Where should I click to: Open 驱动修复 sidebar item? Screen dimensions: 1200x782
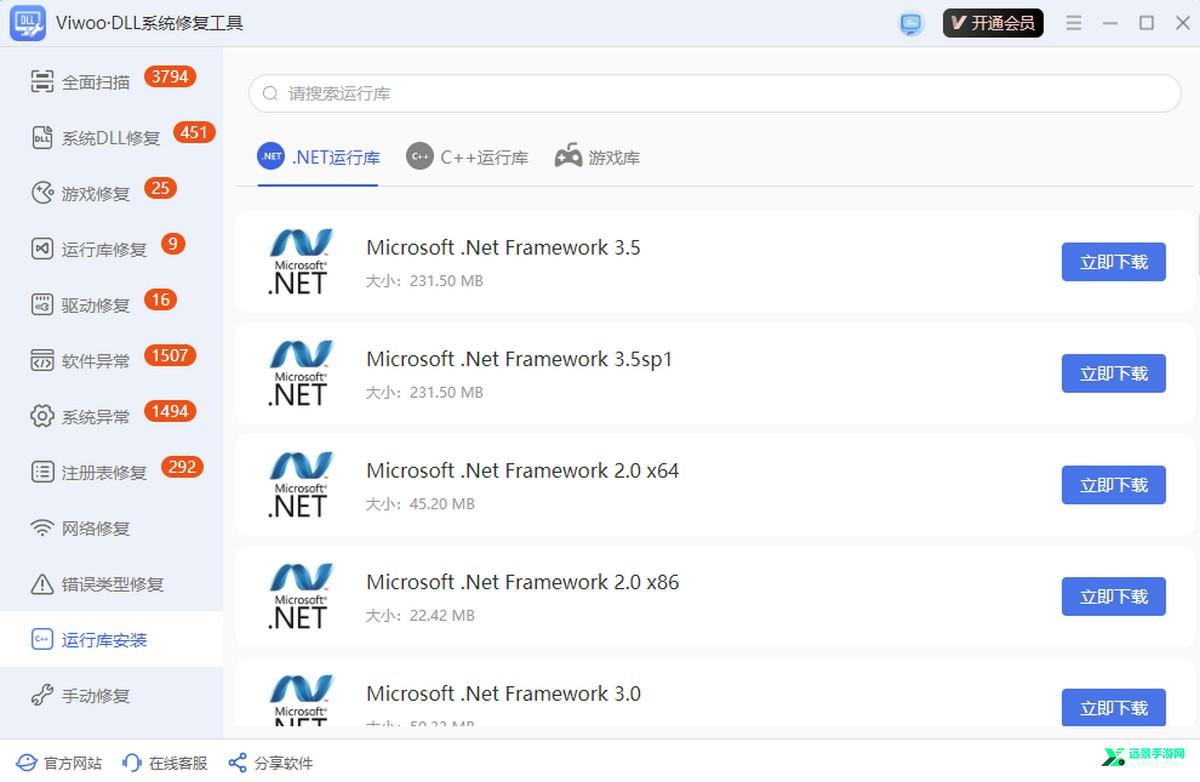[x=111, y=305]
